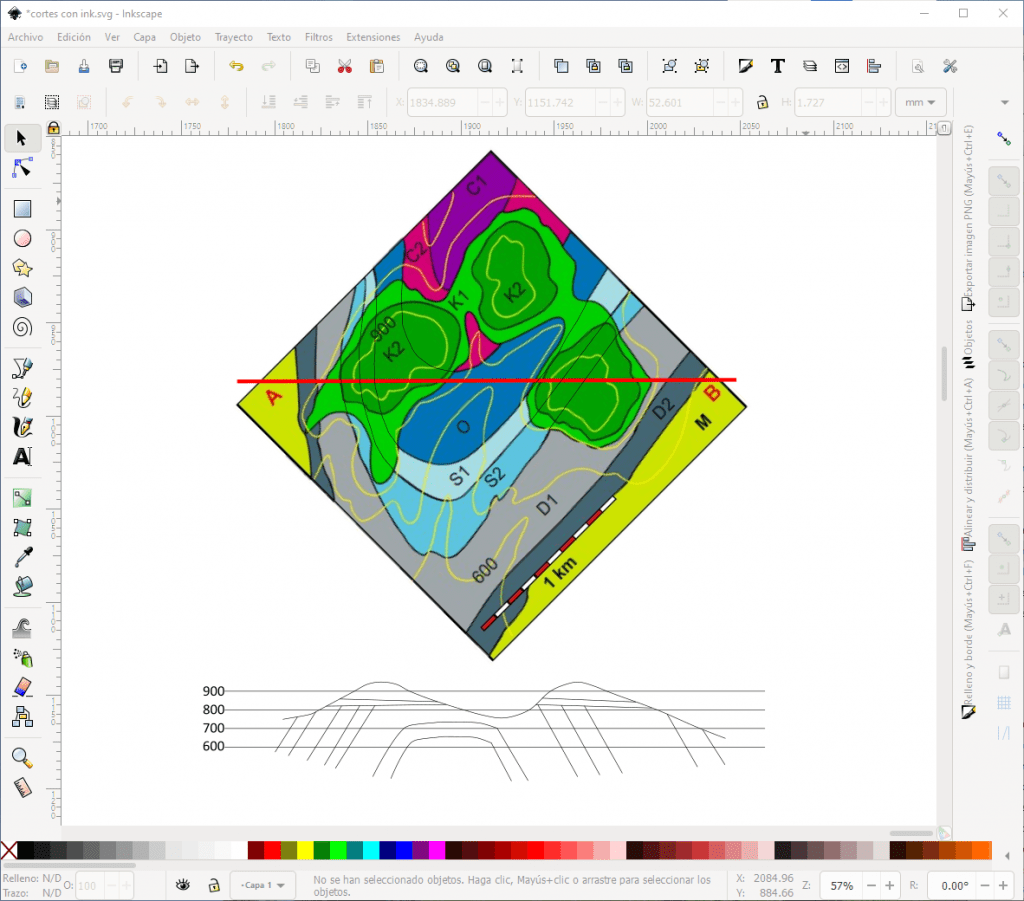The height and width of the screenshot is (901, 1024).
Task: Open the Exportar imagen PNG panel tab
Action: [x=968, y=217]
